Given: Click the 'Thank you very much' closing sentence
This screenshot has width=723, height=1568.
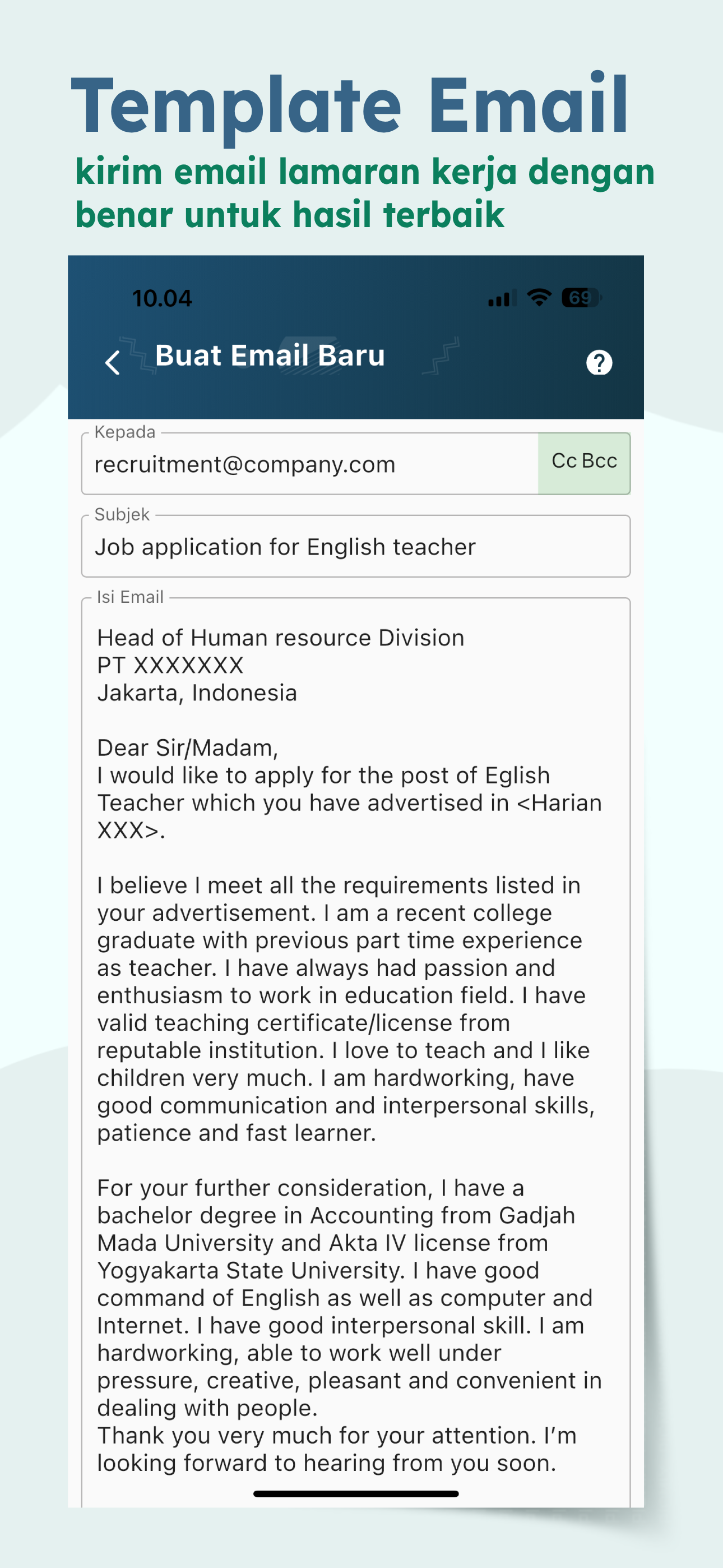Looking at the screenshot, I should tap(336, 1449).
